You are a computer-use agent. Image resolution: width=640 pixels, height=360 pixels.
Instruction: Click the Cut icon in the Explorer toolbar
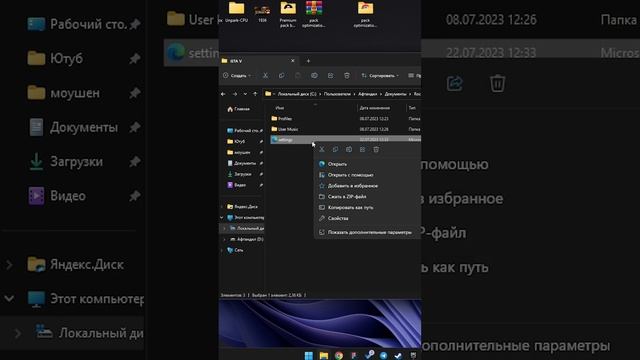pos(265,76)
